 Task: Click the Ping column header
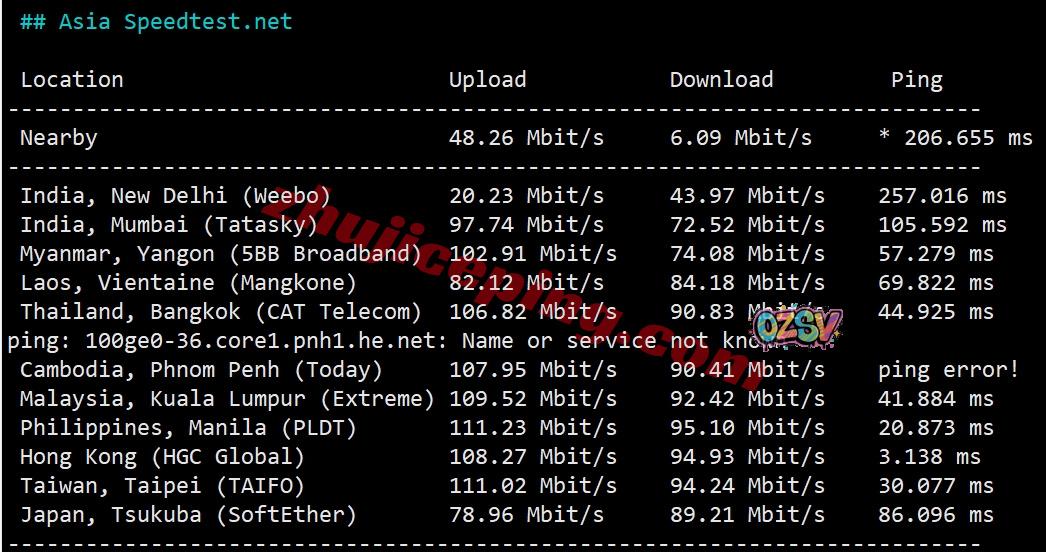point(916,80)
